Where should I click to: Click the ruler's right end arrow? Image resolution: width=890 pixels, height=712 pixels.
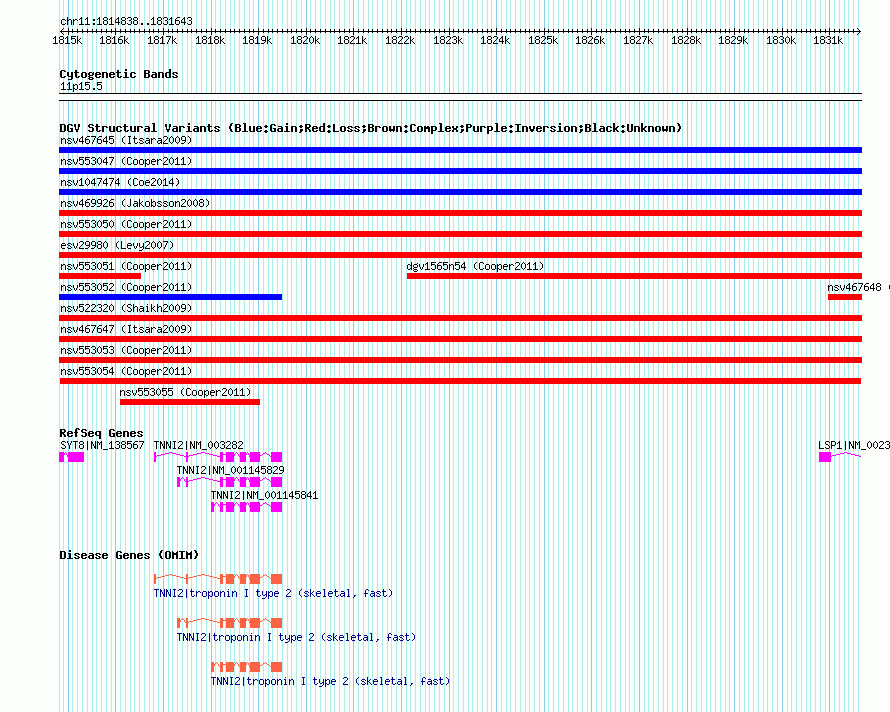coord(859,31)
